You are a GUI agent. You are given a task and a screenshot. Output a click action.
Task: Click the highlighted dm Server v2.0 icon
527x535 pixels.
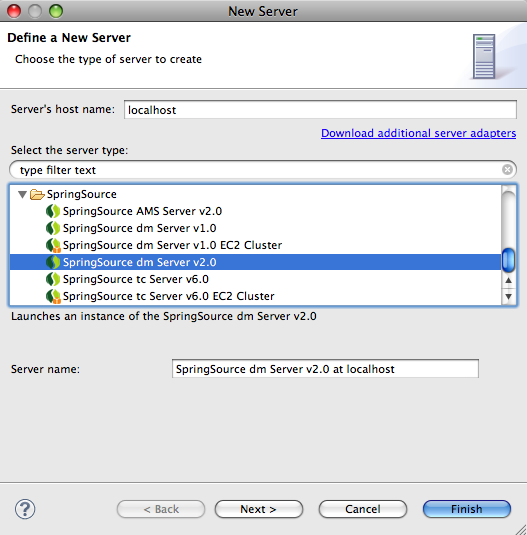pos(53,262)
